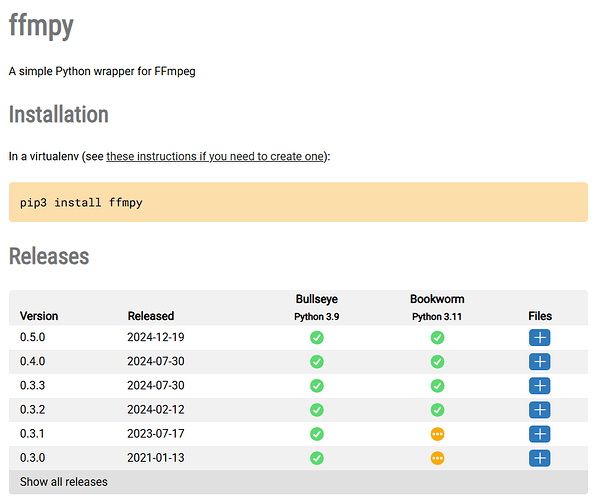Click Bookworm orange pending icon for 0.3.1

point(438,434)
